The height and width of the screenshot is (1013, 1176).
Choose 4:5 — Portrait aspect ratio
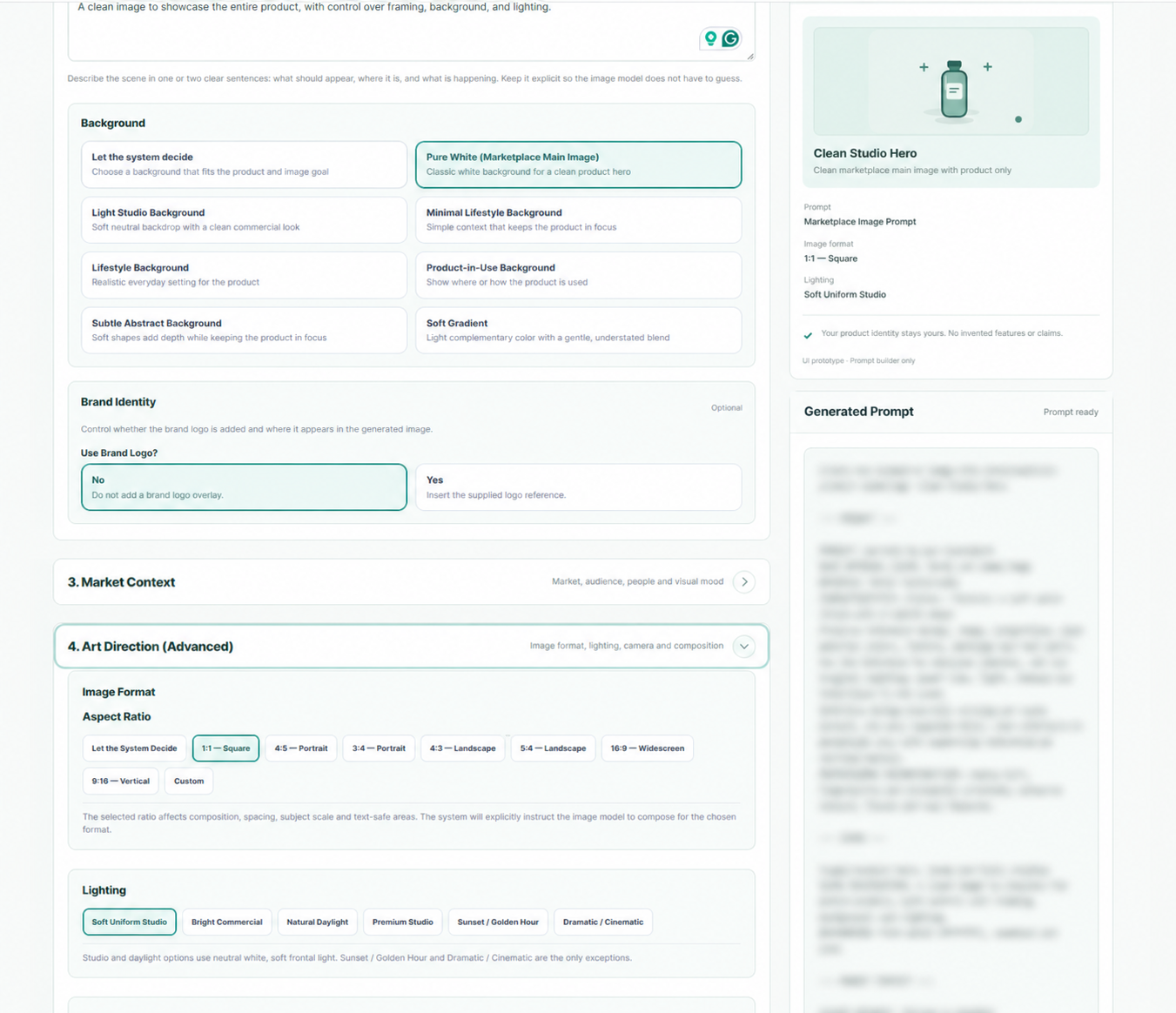tap(301, 748)
